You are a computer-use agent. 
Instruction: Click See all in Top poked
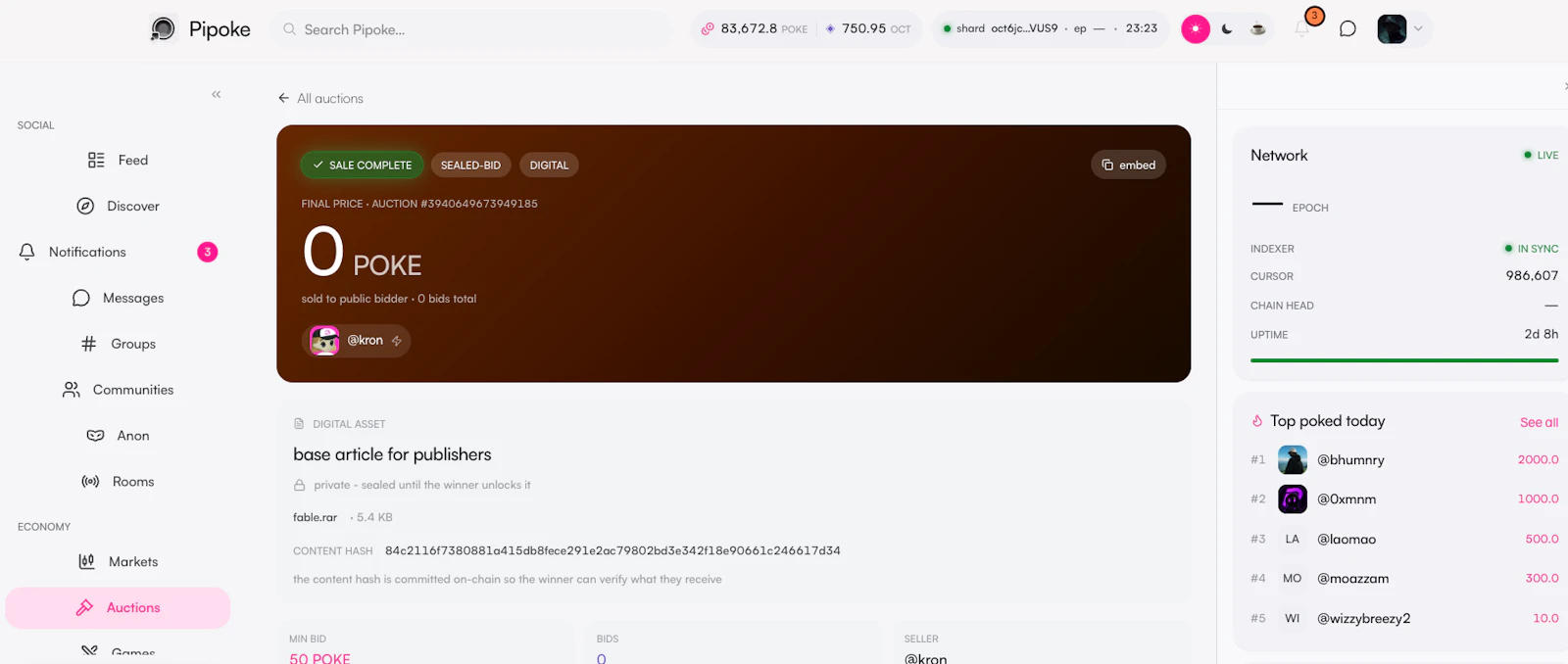(1539, 422)
